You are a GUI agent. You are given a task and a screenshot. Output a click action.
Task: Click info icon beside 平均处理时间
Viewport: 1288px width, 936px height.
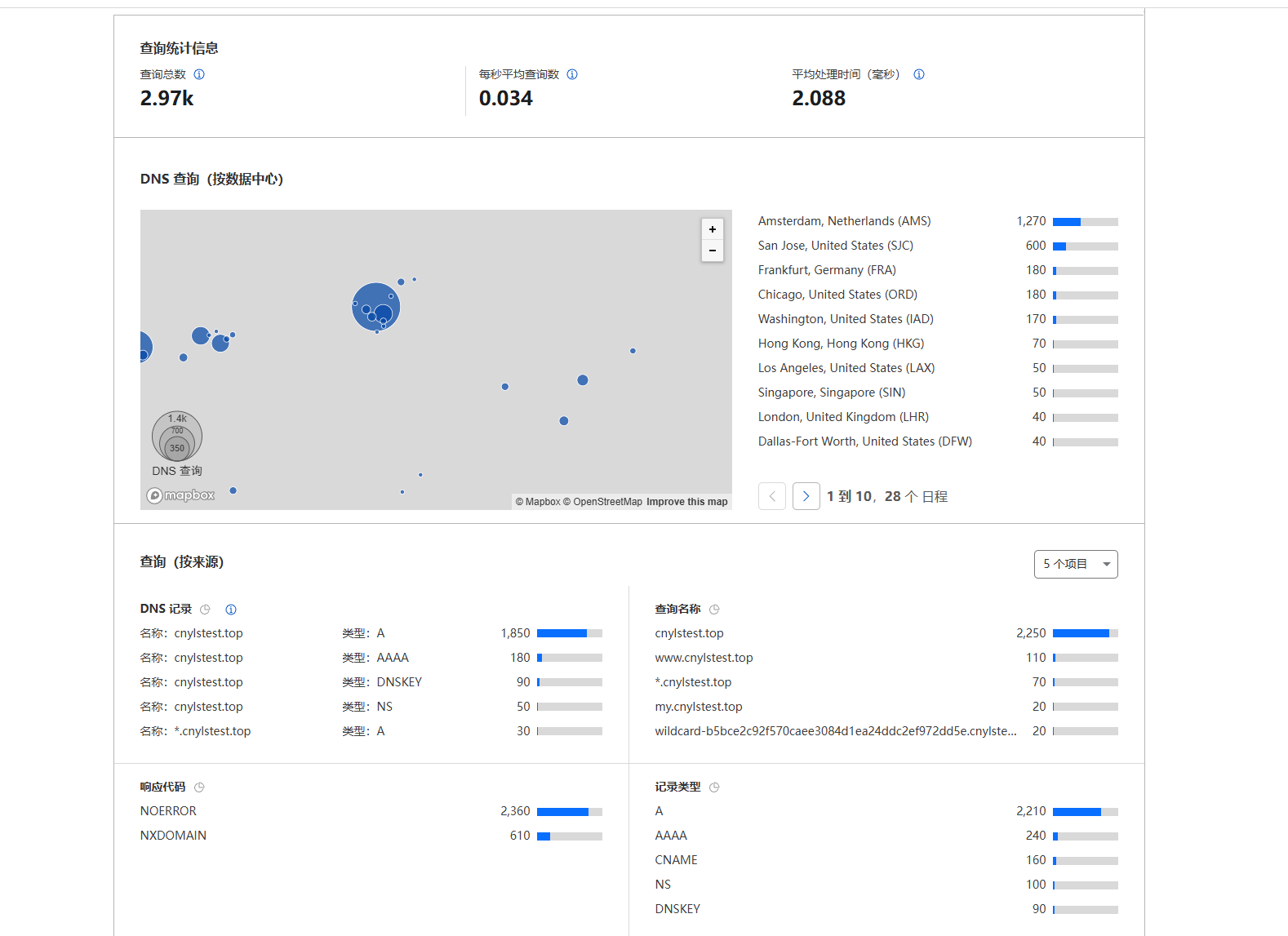click(919, 74)
